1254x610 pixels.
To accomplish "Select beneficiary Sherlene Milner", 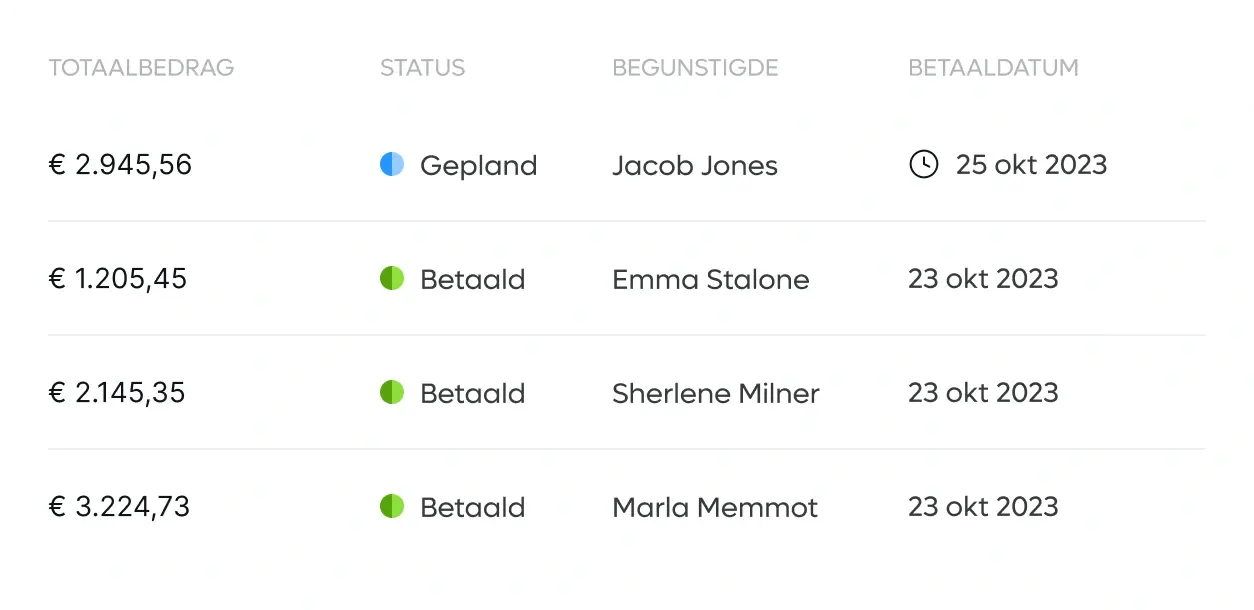I will [716, 393].
